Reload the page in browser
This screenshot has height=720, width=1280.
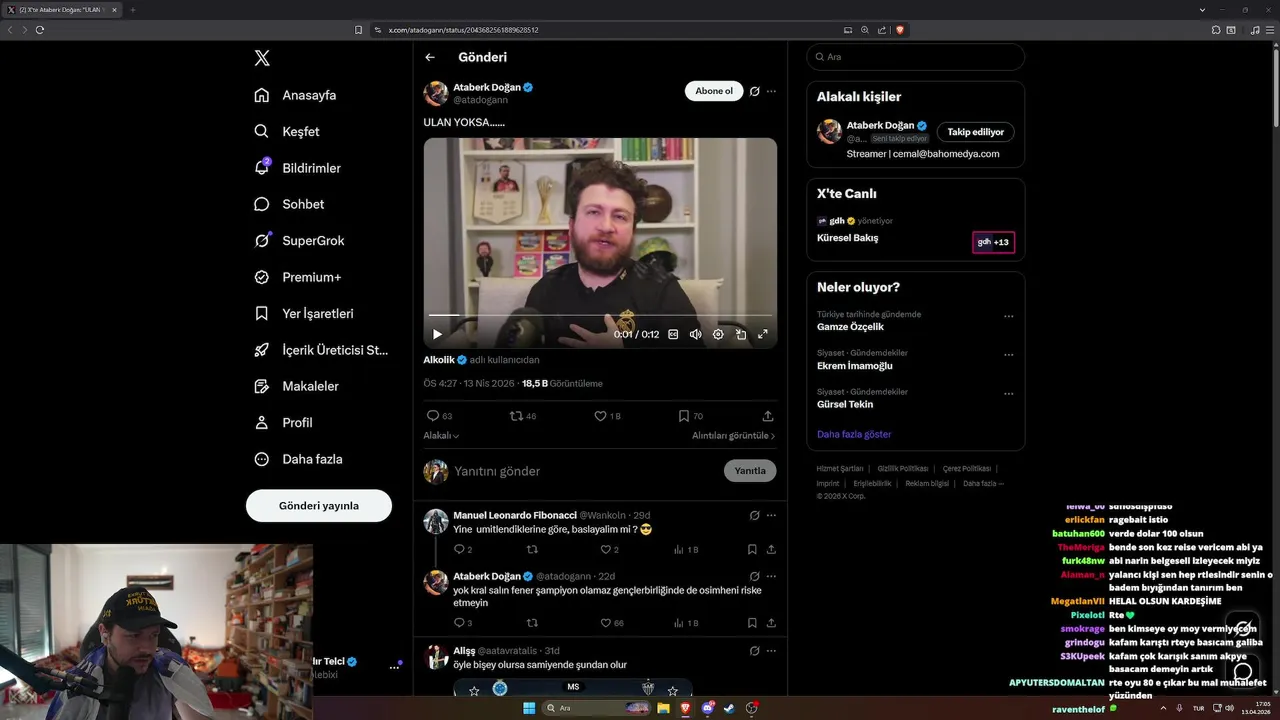40,30
